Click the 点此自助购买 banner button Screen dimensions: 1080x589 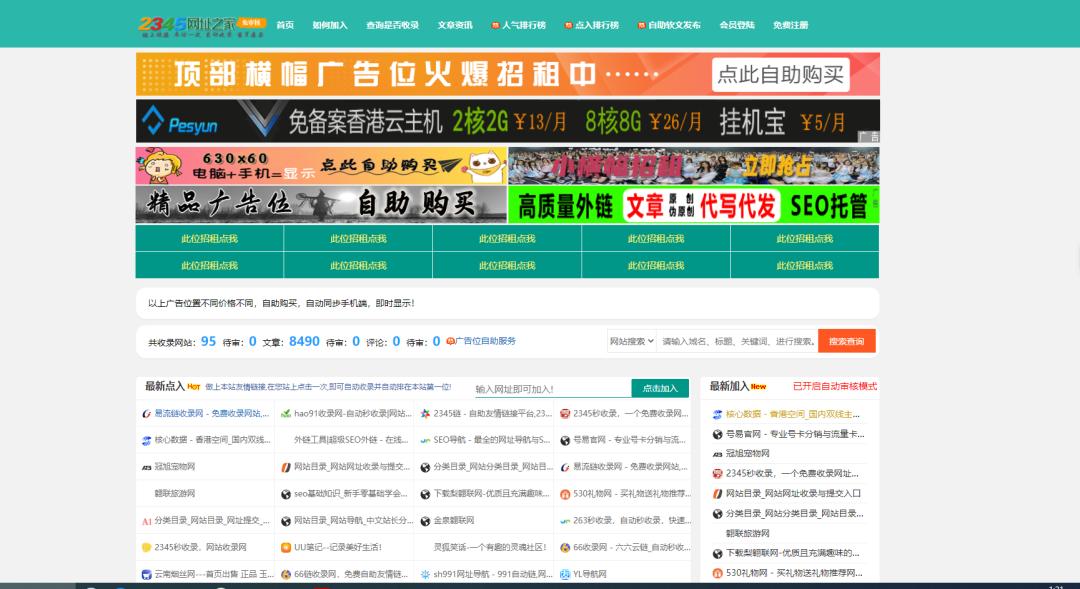(x=780, y=75)
